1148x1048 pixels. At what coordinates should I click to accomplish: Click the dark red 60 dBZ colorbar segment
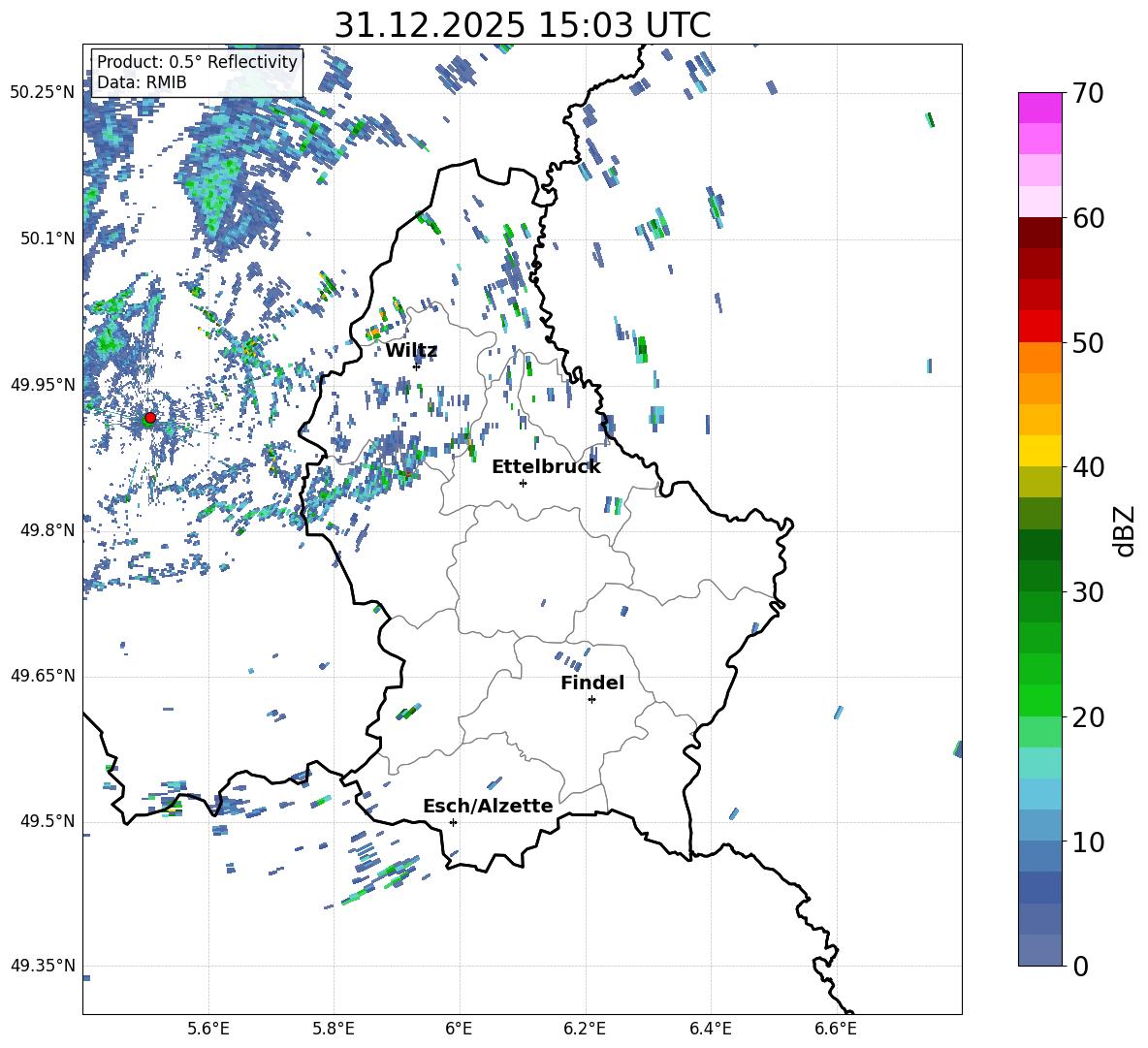click(1039, 233)
